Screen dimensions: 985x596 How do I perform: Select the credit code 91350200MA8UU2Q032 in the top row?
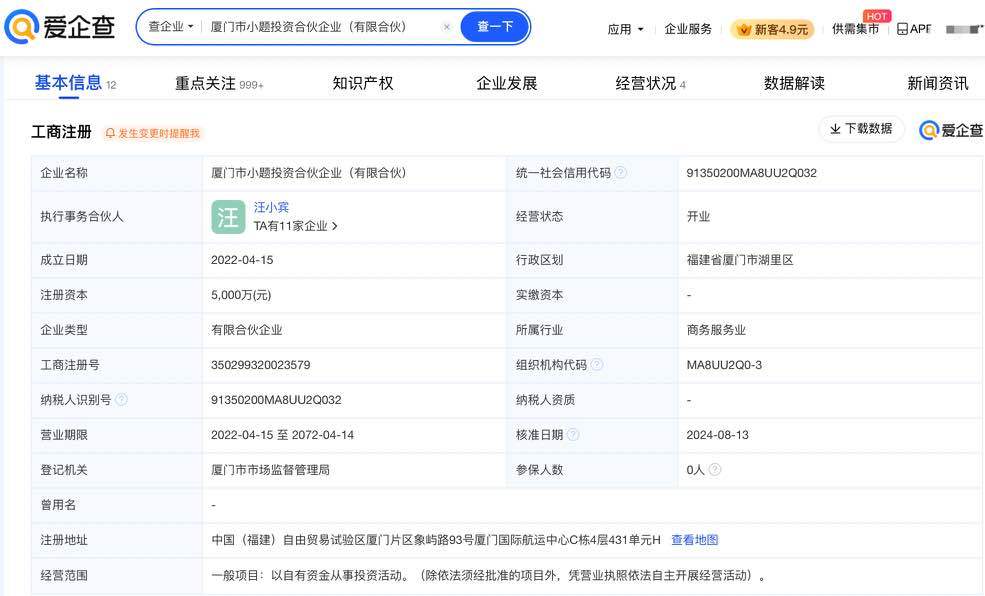click(751, 173)
